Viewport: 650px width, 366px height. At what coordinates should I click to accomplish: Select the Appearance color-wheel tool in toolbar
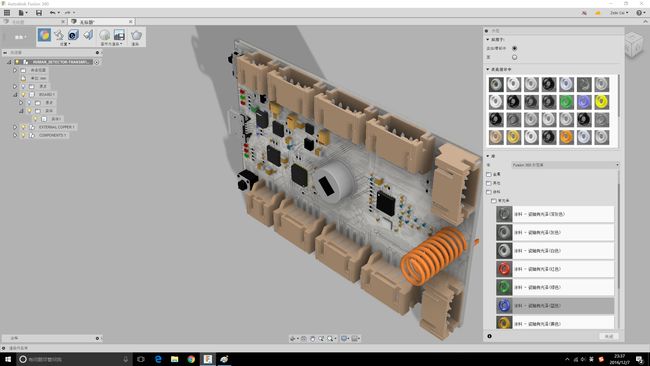point(44,35)
